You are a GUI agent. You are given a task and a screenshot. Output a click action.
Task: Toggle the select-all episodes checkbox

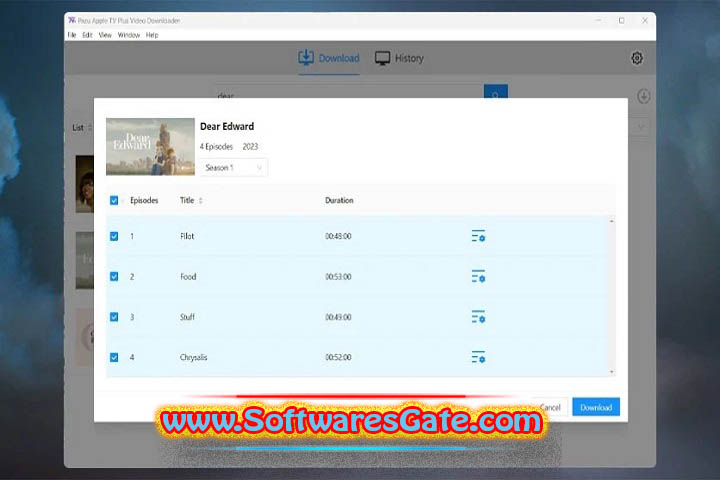[x=114, y=200]
